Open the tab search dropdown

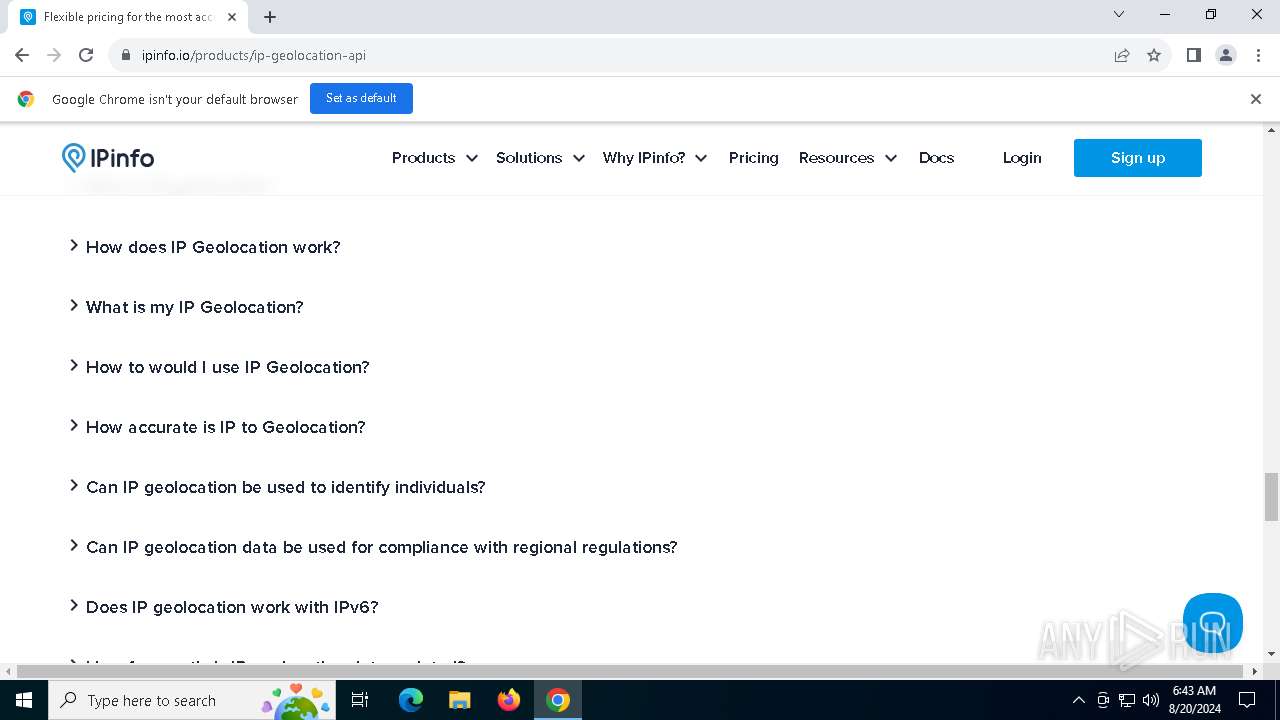[1119, 14]
